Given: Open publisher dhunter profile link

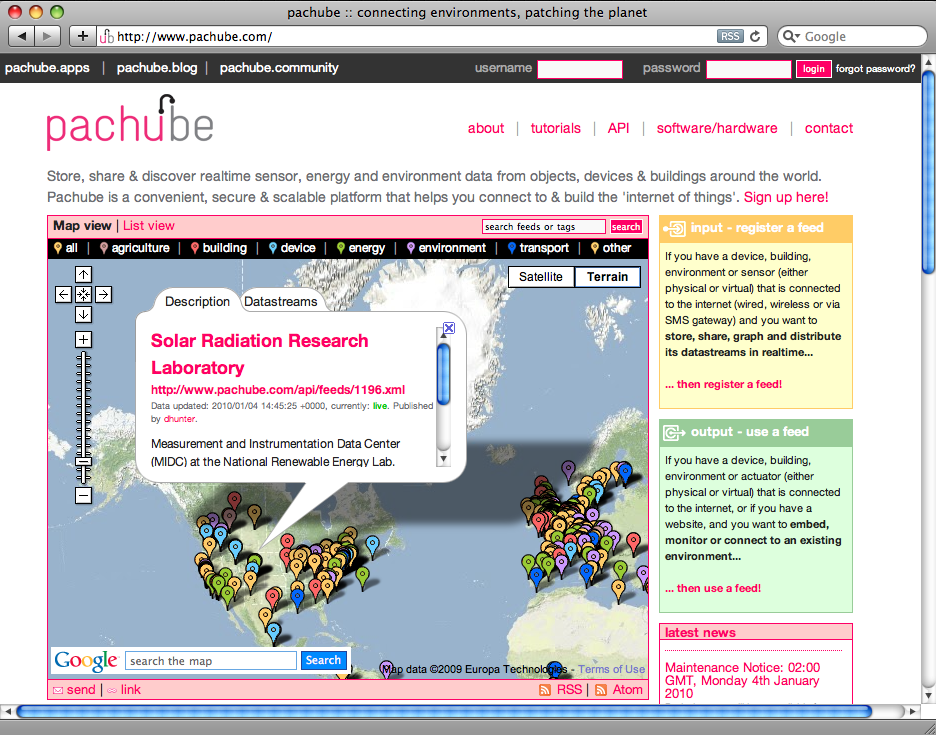Looking at the screenshot, I should (x=179, y=419).
